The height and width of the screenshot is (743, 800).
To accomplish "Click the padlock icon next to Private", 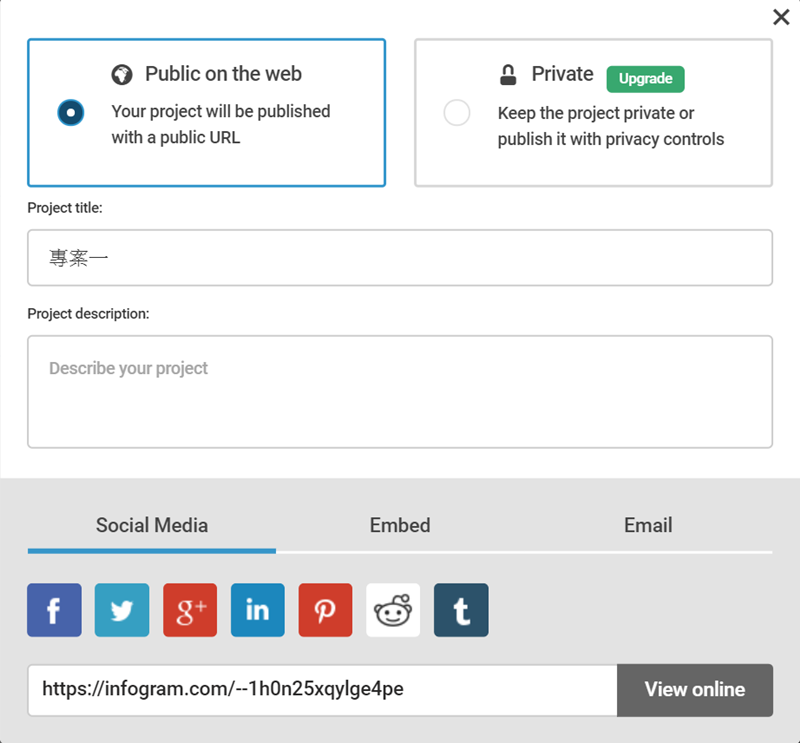I will [x=508, y=75].
